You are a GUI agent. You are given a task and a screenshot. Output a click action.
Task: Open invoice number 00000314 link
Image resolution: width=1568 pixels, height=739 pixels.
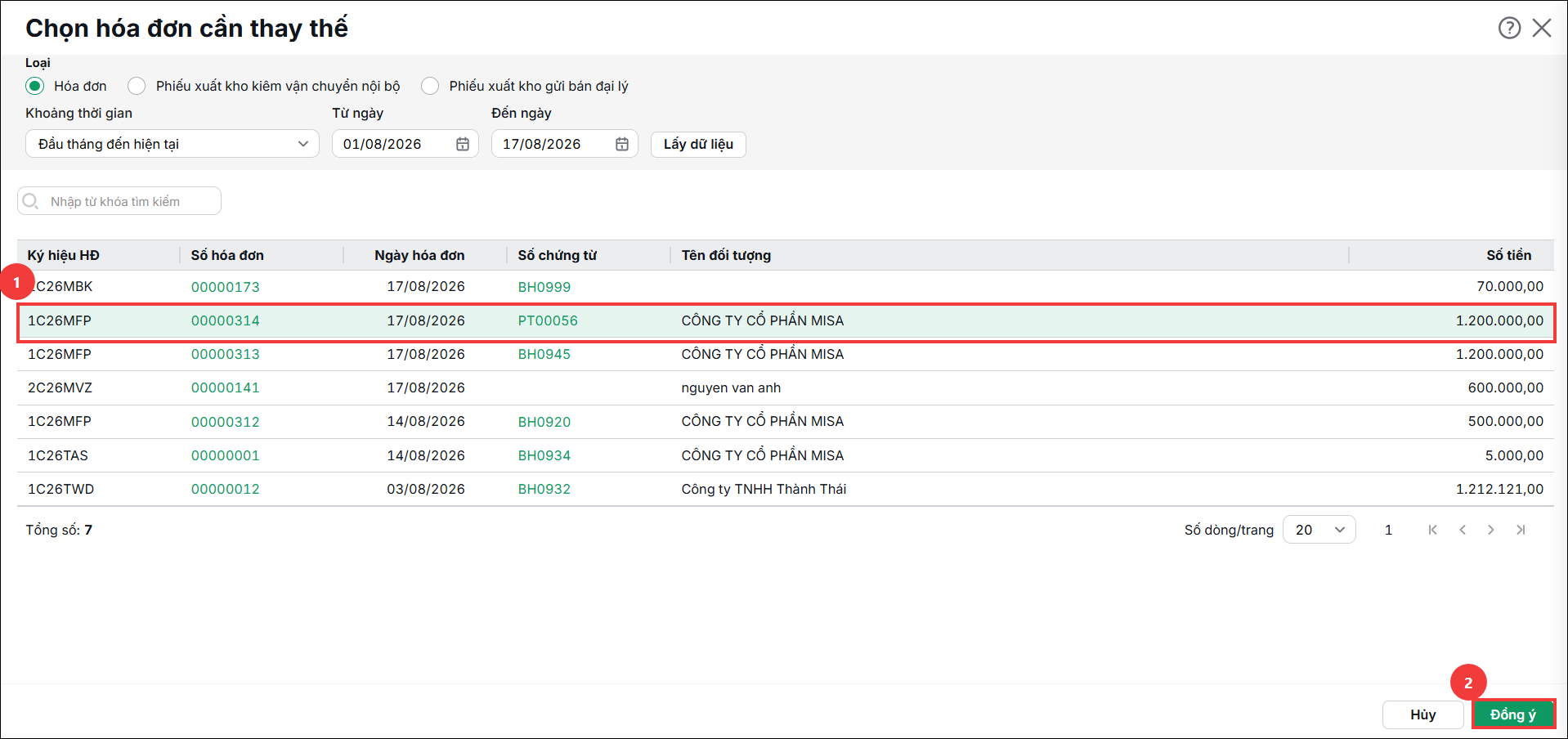[226, 320]
